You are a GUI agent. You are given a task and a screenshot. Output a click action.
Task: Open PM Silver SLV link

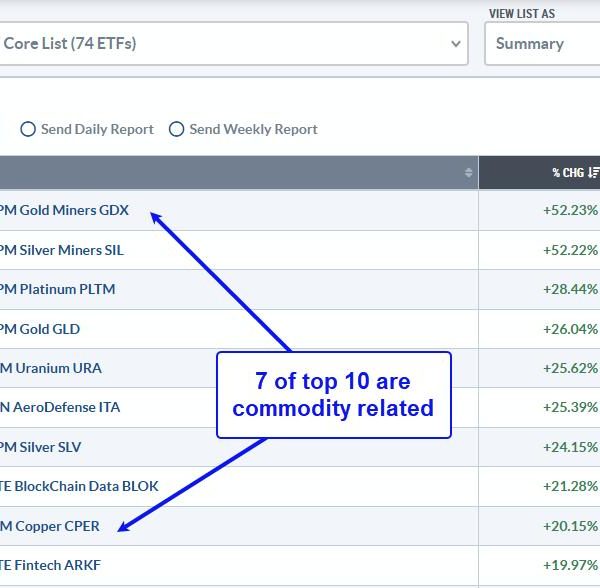41,447
